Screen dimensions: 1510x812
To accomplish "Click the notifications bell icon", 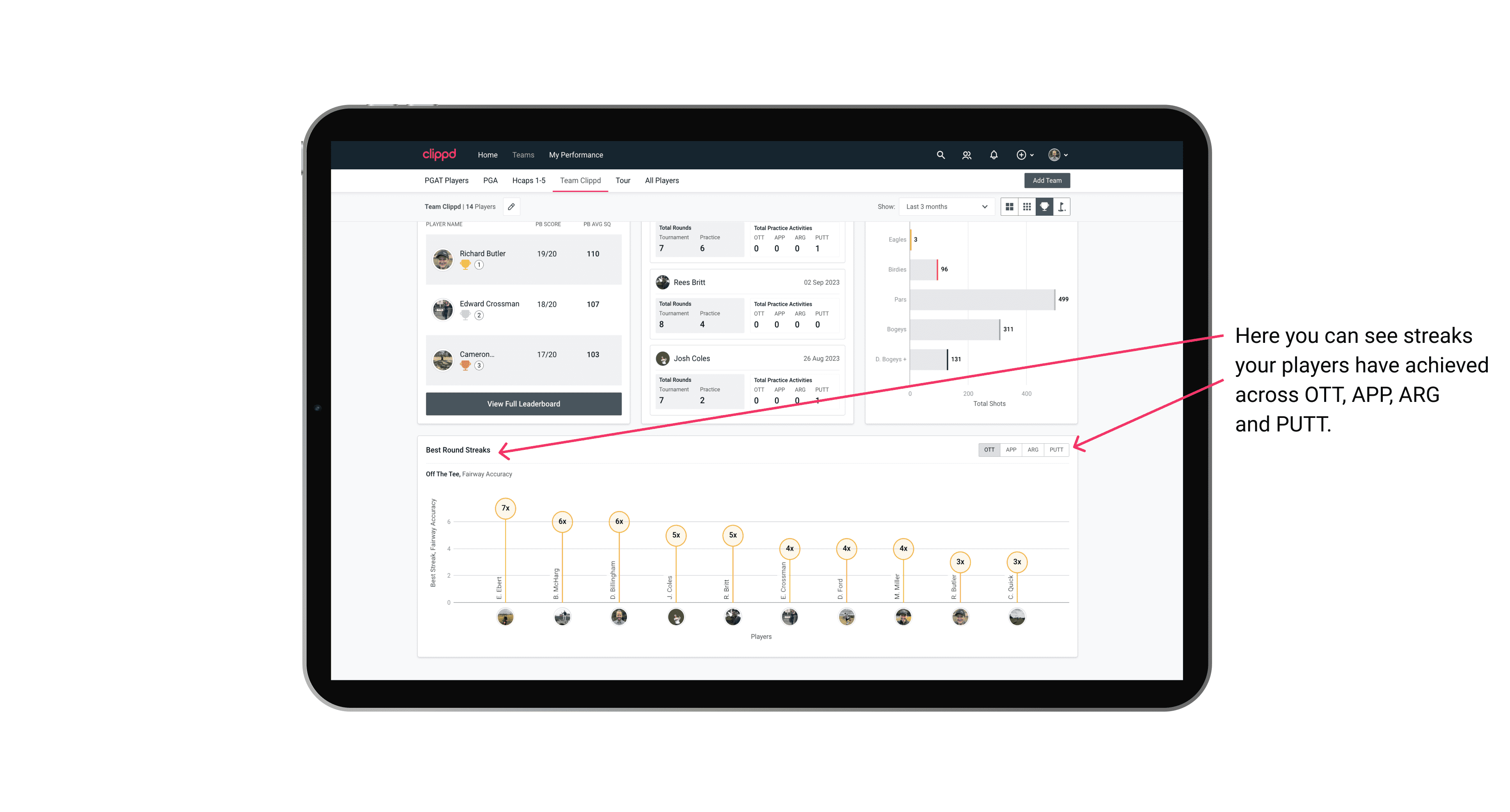I will (x=993, y=155).
